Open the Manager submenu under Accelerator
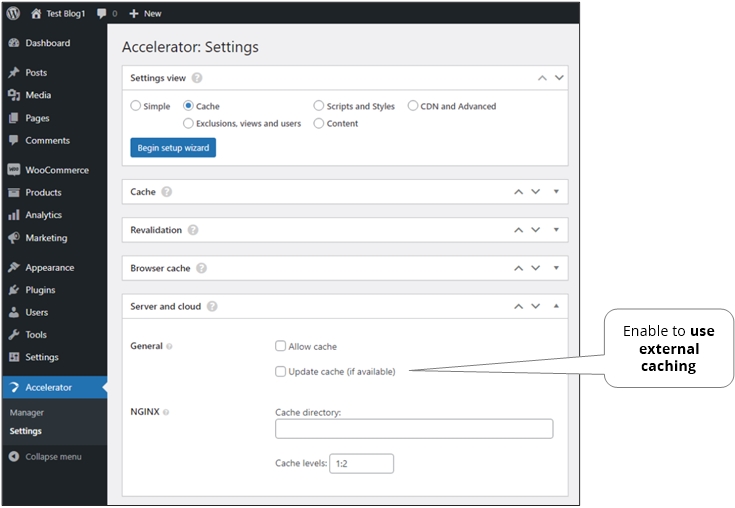The width and height of the screenshot is (735, 508). pyautogui.click(x=27, y=413)
